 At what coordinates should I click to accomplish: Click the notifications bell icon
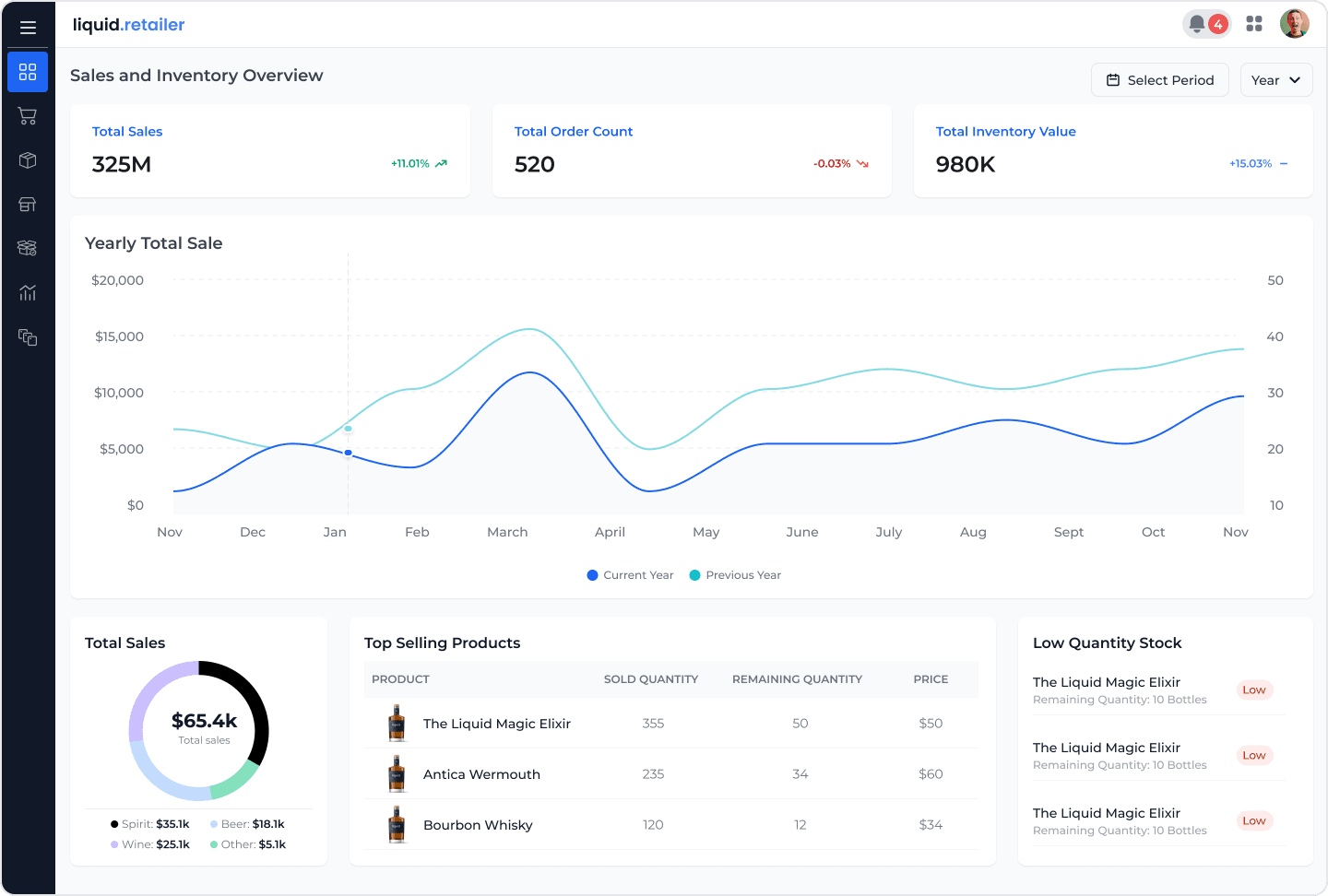1197,24
